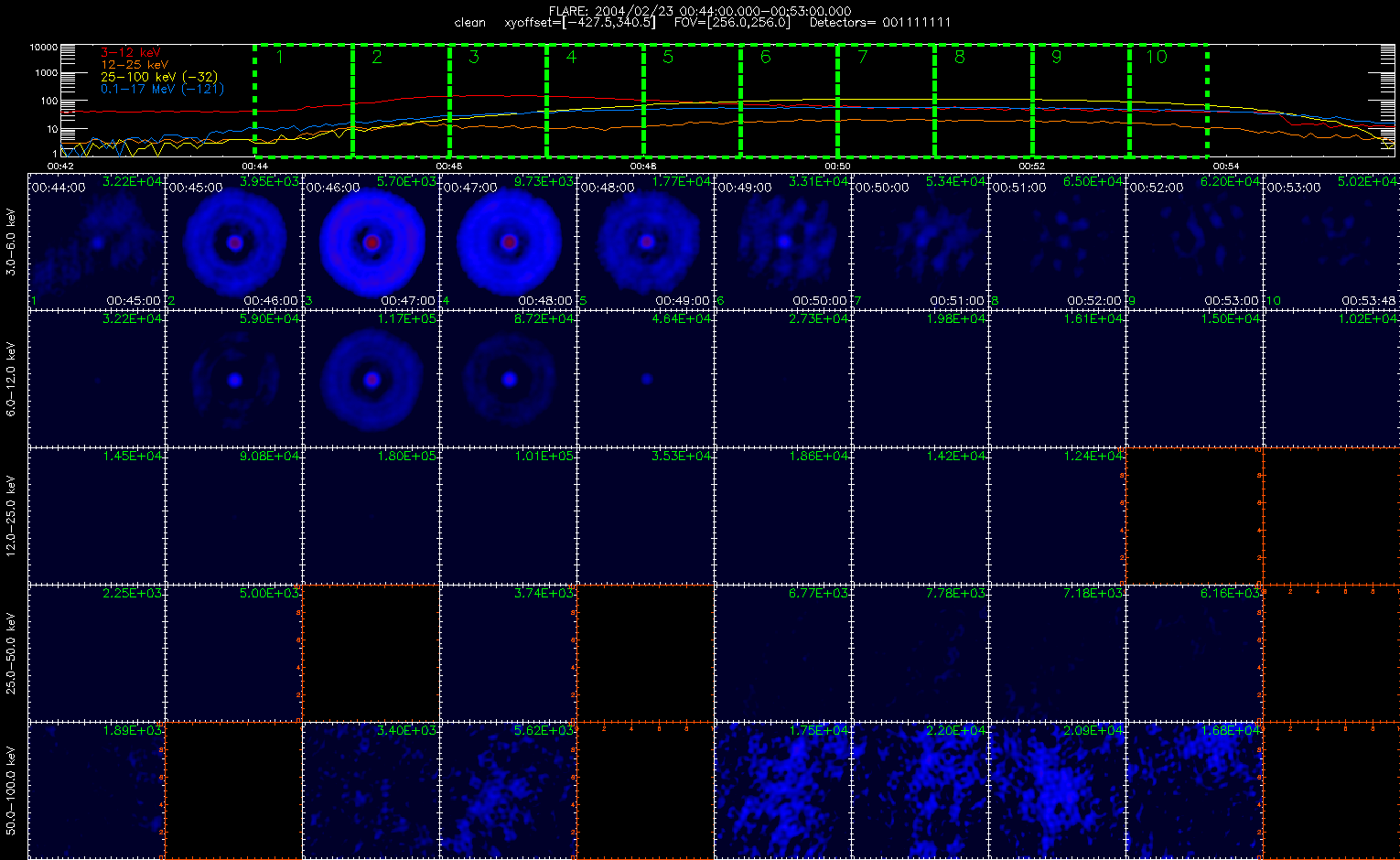Select interval 10 label in the lightcurve

pyautogui.click(x=1158, y=57)
